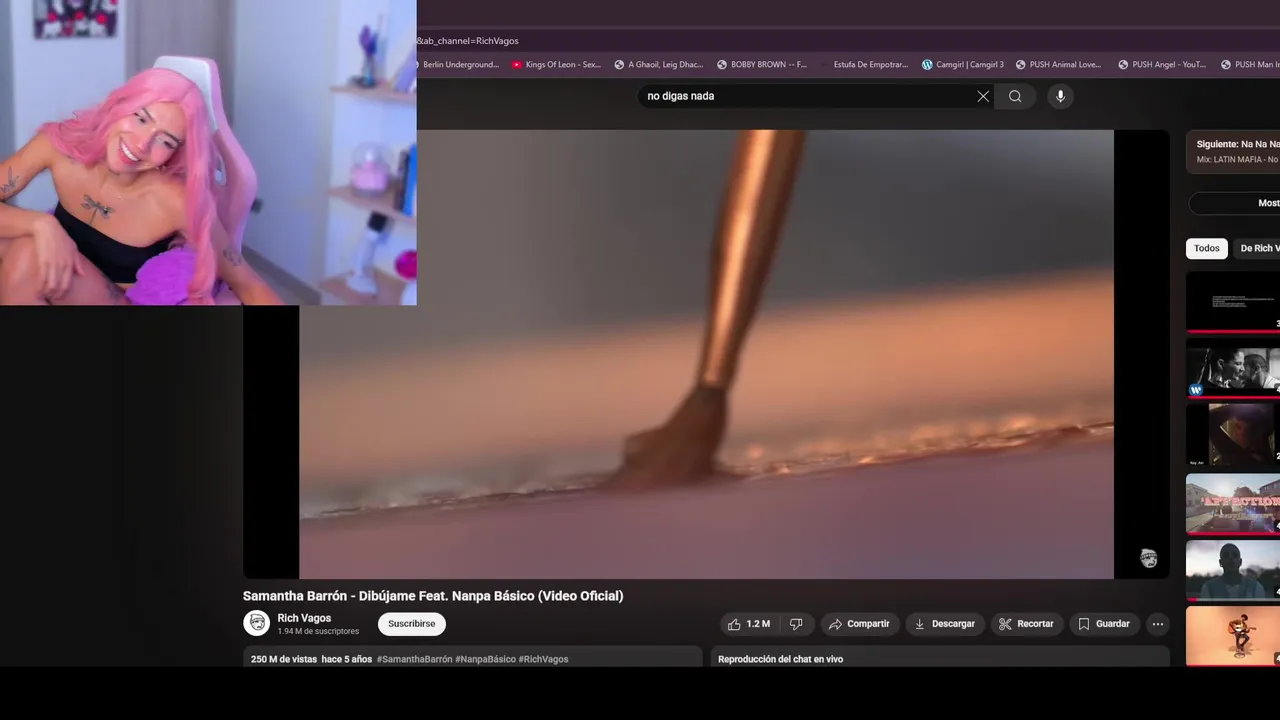Open the BOBBY BROWN bookmark
The width and height of the screenshot is (1280, 720).
[x=761, y=64]
